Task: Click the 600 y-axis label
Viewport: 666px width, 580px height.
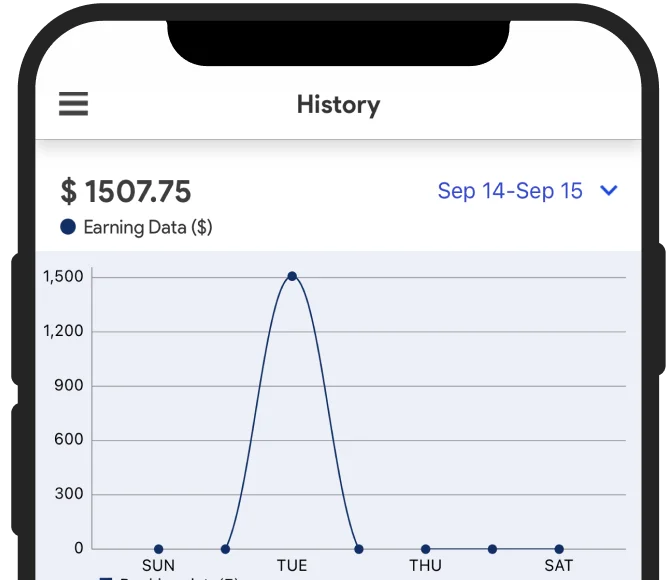Action: coord(71,440)
